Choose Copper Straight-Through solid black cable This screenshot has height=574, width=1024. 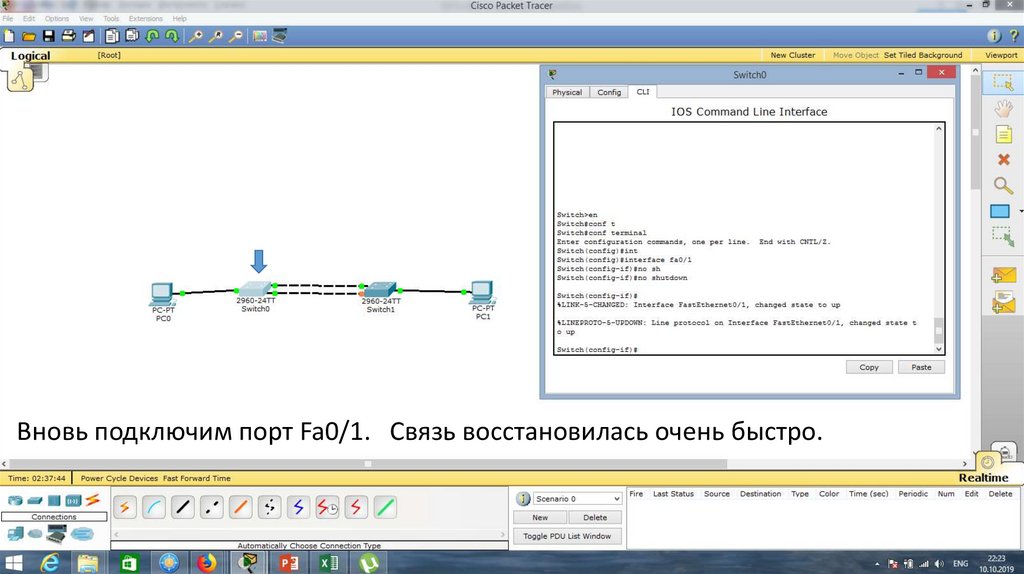183,507
